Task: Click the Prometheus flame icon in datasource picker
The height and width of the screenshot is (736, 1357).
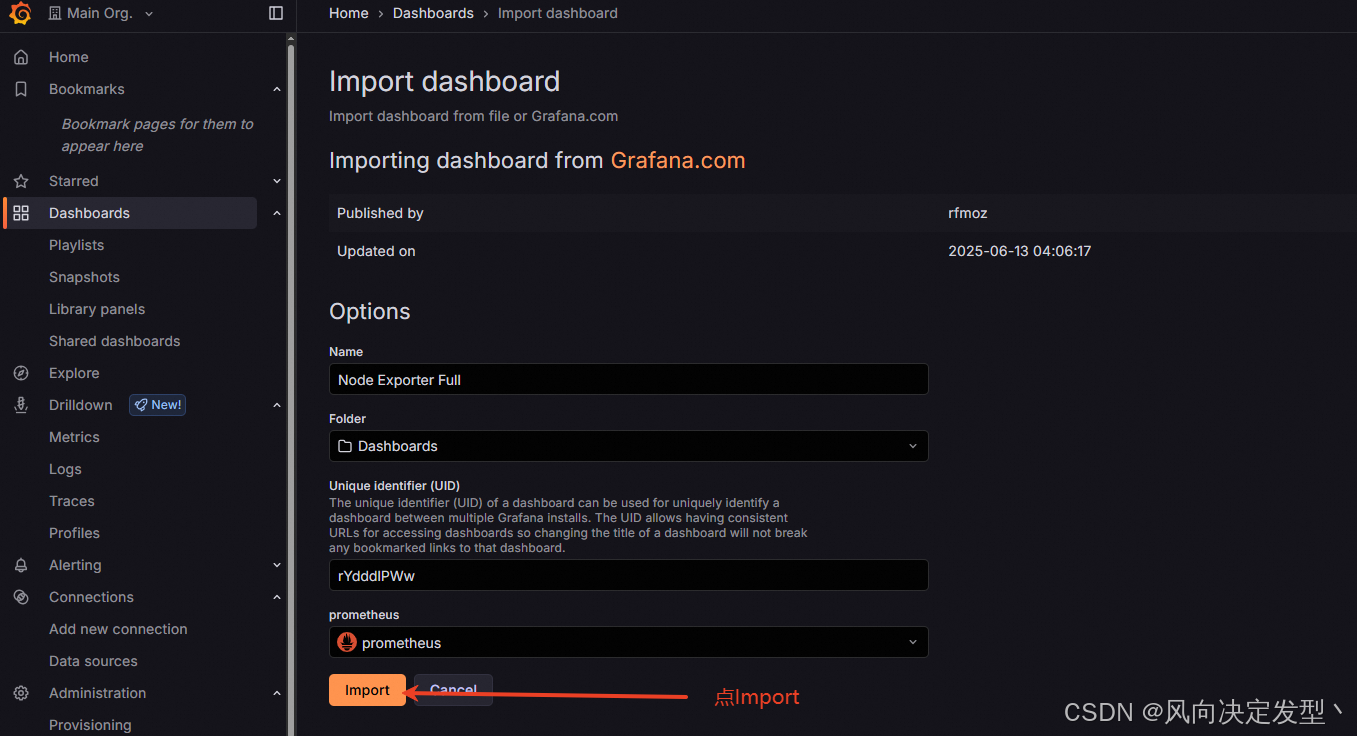Action: 347,643
